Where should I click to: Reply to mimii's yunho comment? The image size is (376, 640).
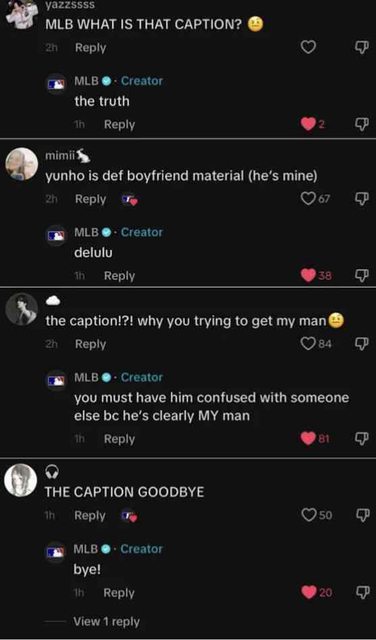tap(90, 199)
